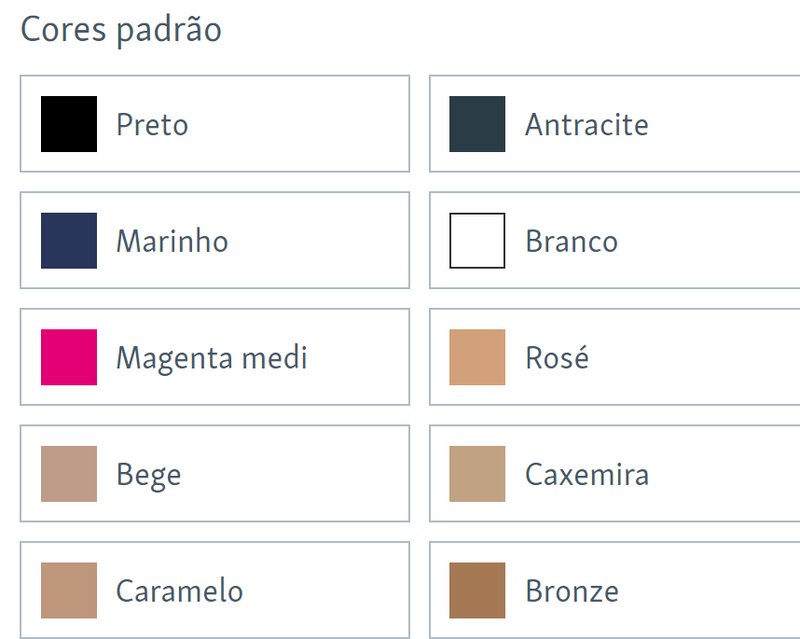Choose the Bronze option tile
The width and height of the screenshot is (800, 639).
[x=613, y=590]
